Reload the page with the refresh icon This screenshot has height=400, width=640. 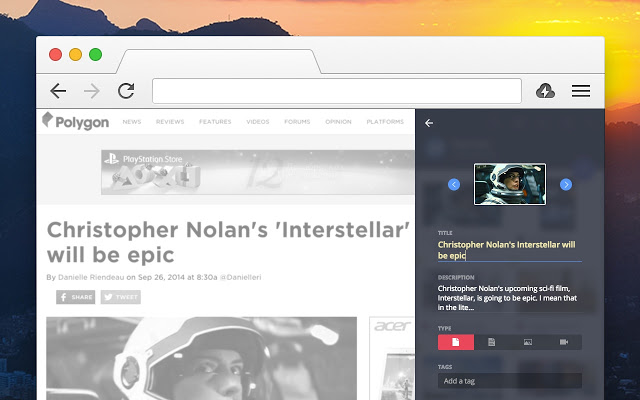pyautogui.click(x=126, y=91)
